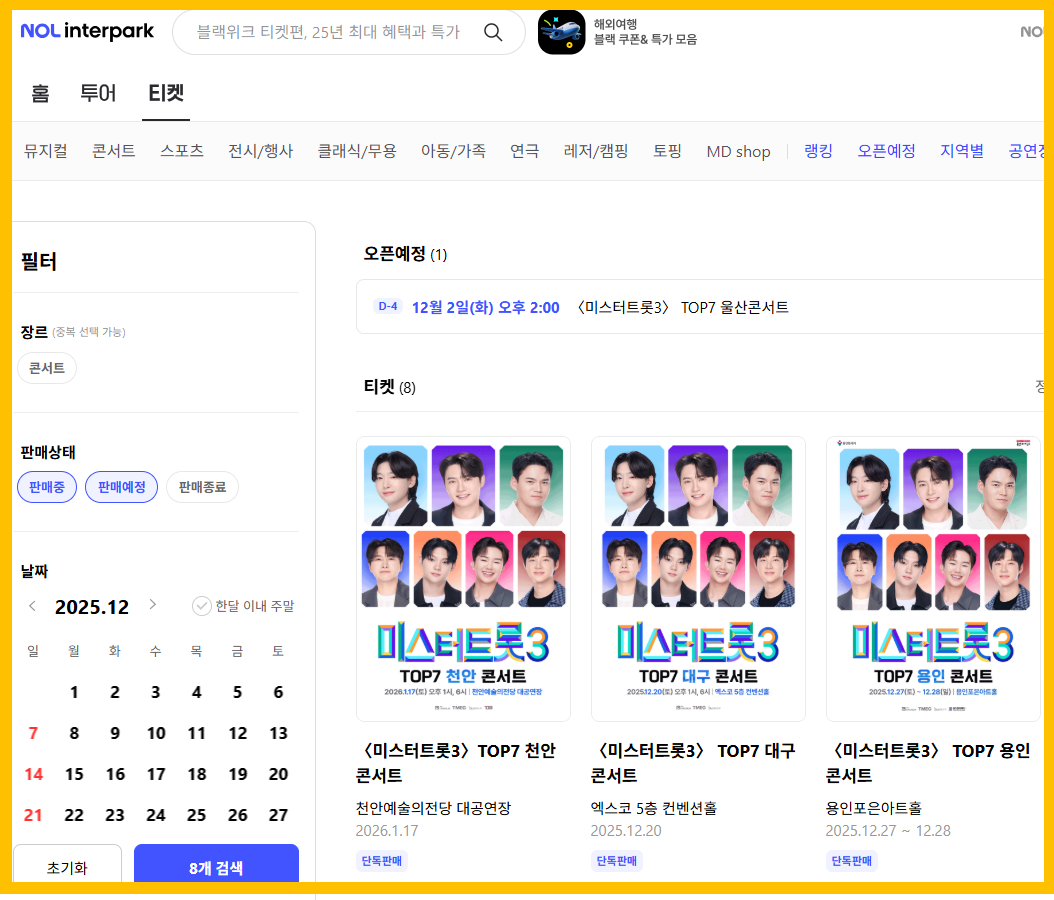This screenshot has width=1054, height=900.
Task: Select the 티켓 tab
Action: pyautogui.click(x=166, y=93)
